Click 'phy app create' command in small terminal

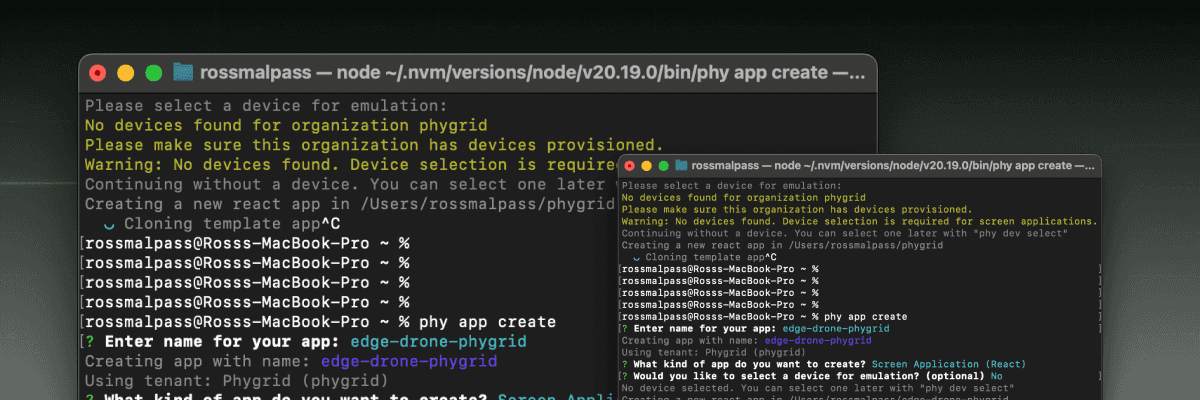pyautogui.click(x=866, y=316)
